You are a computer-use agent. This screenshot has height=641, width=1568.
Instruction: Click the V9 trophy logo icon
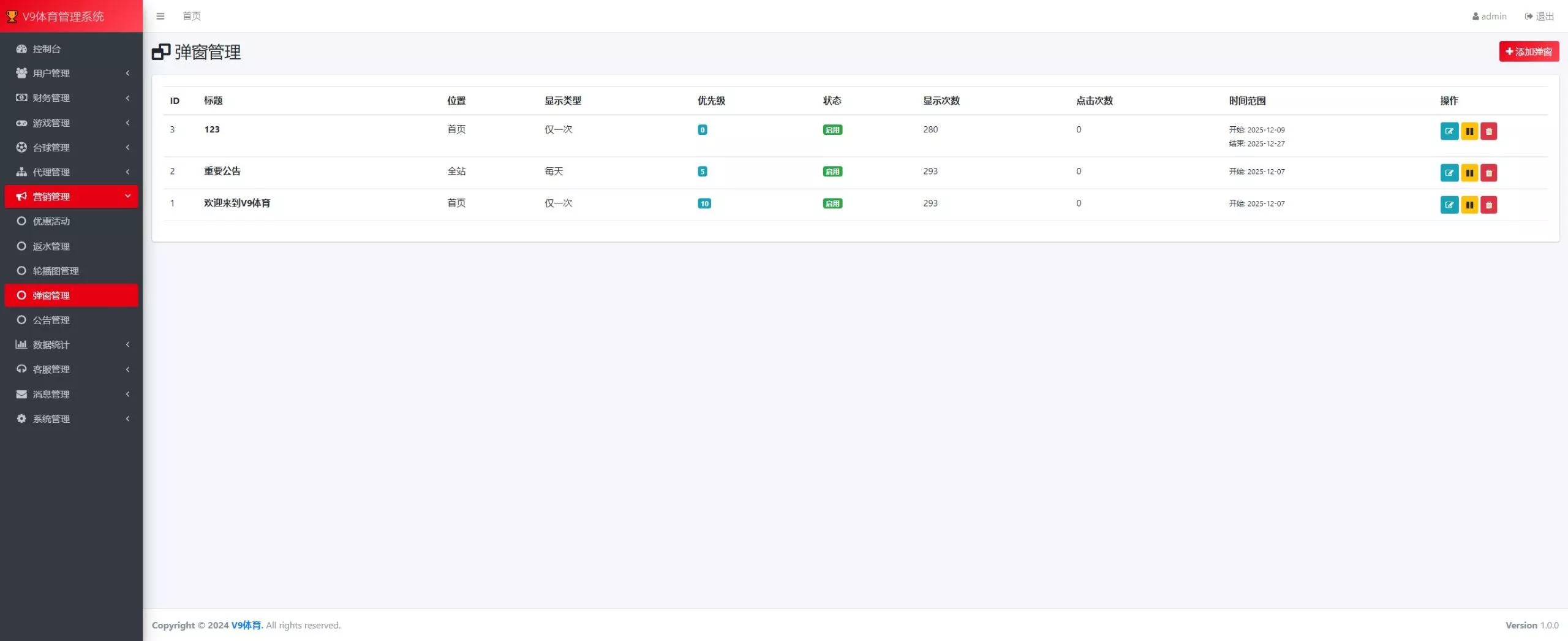click(x=12, y=17)
